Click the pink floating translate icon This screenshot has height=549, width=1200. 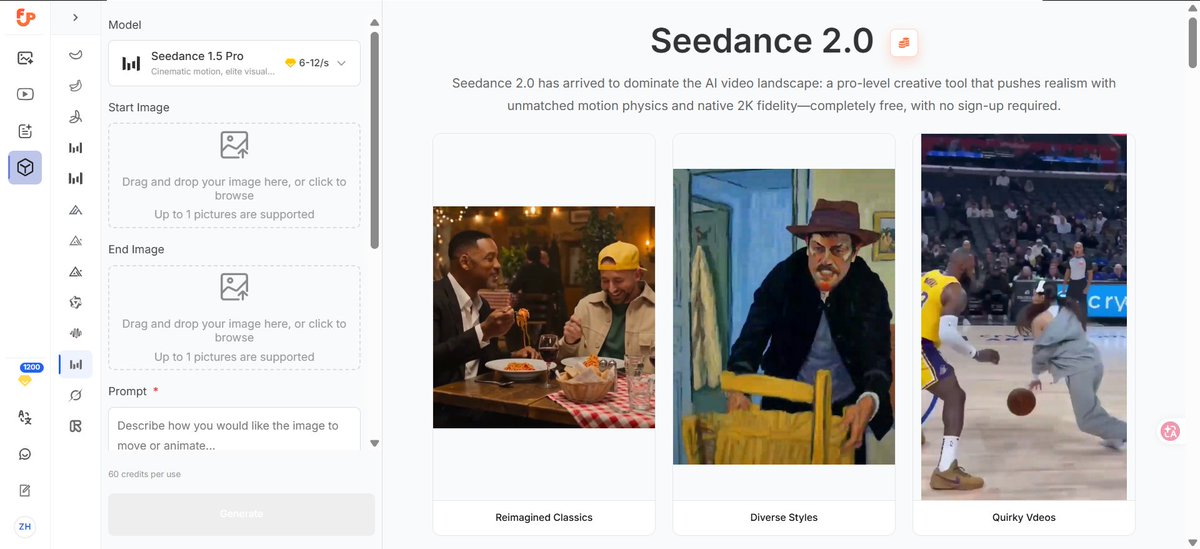pos(1171,431)
